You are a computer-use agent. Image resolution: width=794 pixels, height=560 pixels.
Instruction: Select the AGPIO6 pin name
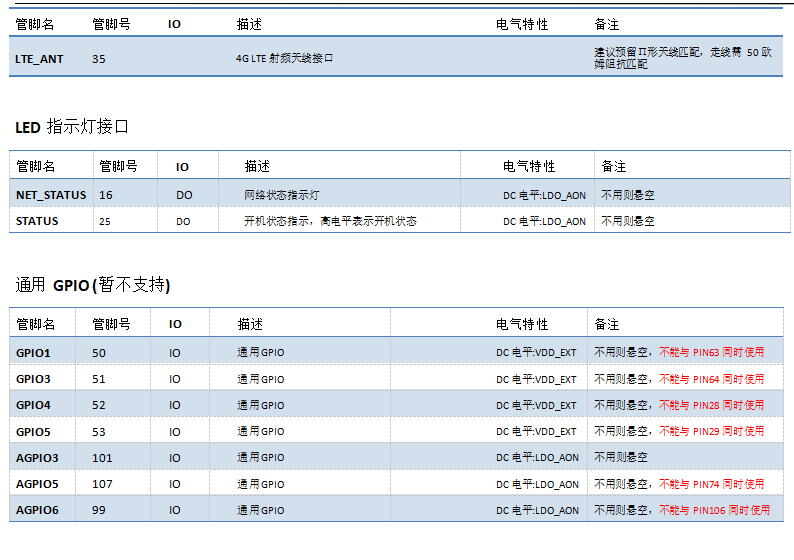pyautogui.click(x=37, y=510)
